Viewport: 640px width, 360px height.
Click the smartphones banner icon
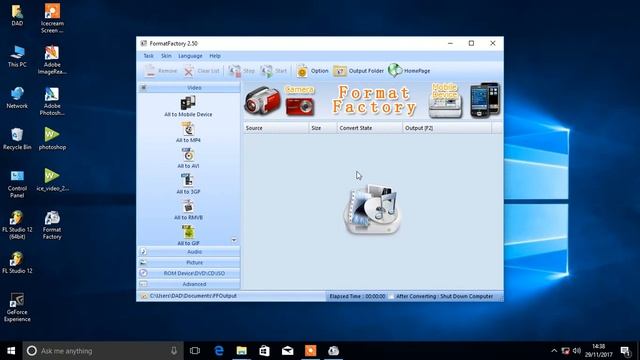pos(484,100)
